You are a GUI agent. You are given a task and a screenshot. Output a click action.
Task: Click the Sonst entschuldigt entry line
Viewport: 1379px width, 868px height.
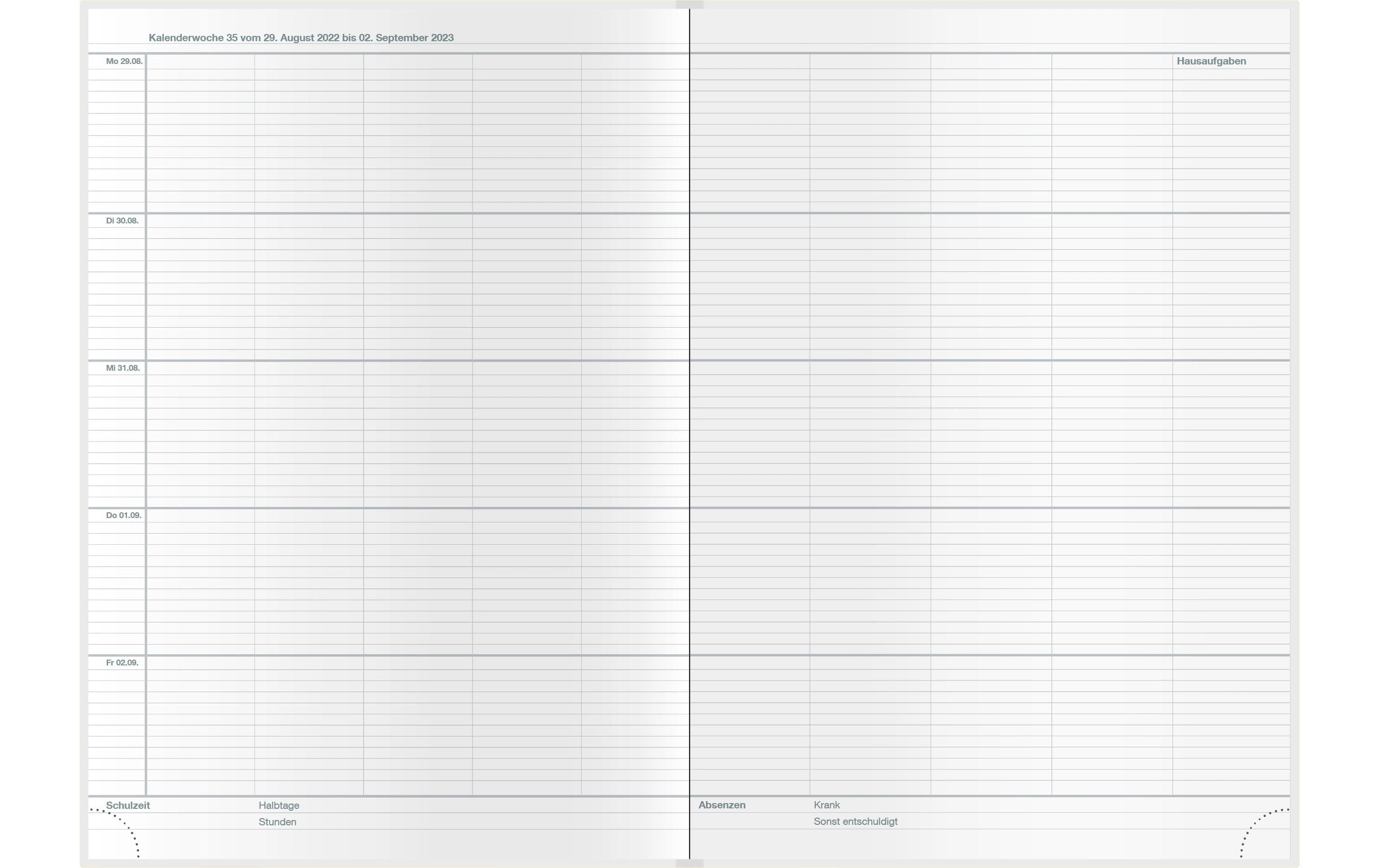pyautogui.click(x=1050, y=821)
